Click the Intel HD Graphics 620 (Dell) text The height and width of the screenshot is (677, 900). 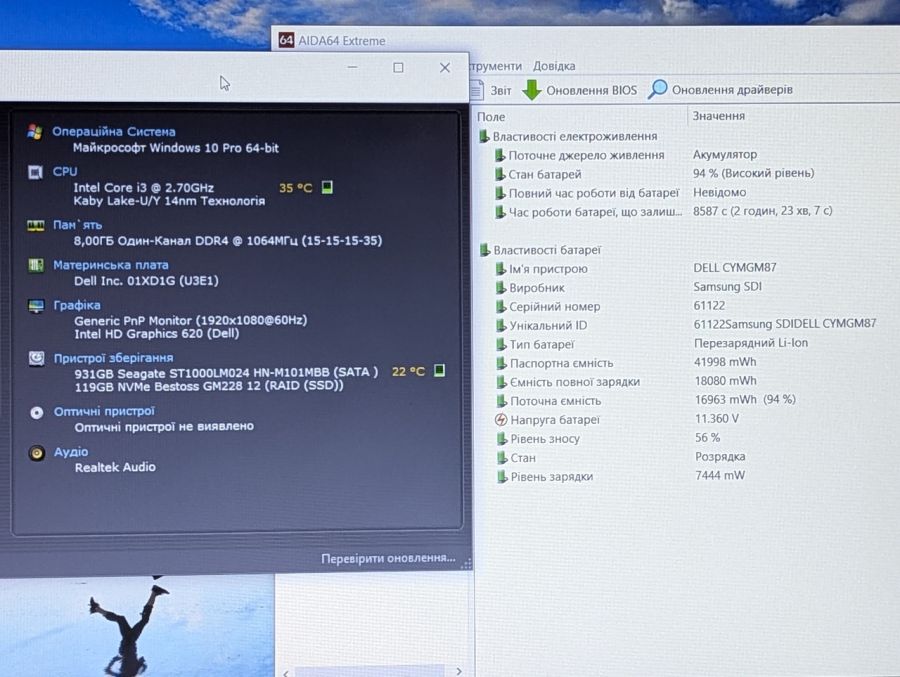(157, 334)
